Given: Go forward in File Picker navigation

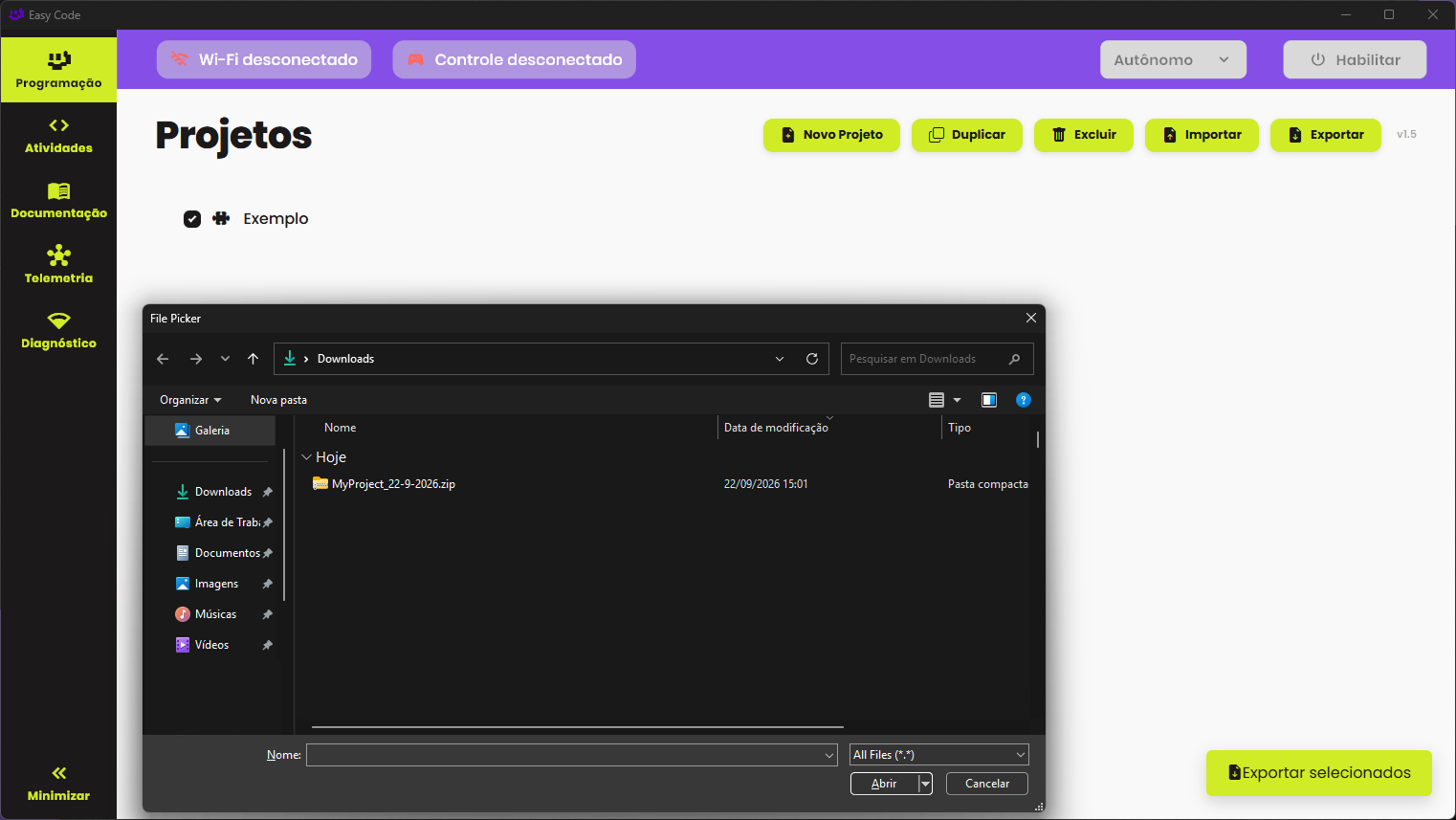Looking at the screenshot, I should tap(196, 359).
